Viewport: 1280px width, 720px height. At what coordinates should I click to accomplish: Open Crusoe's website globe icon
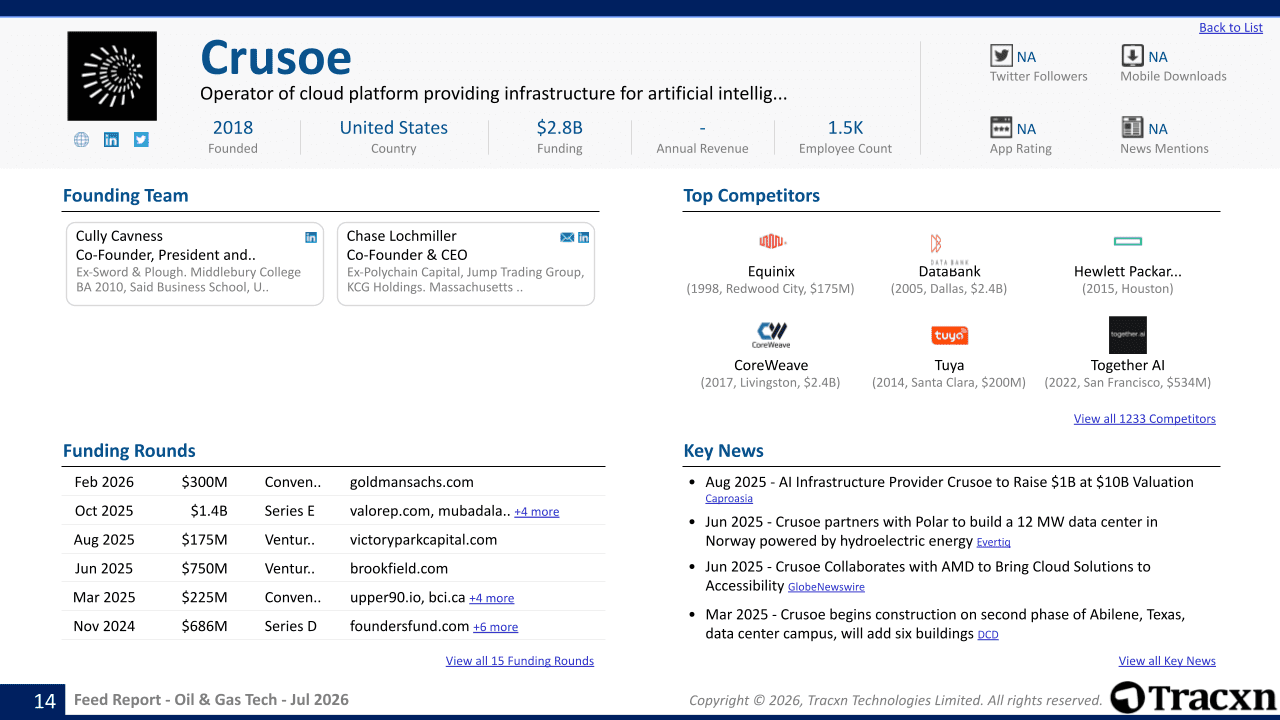pos(82,140)
